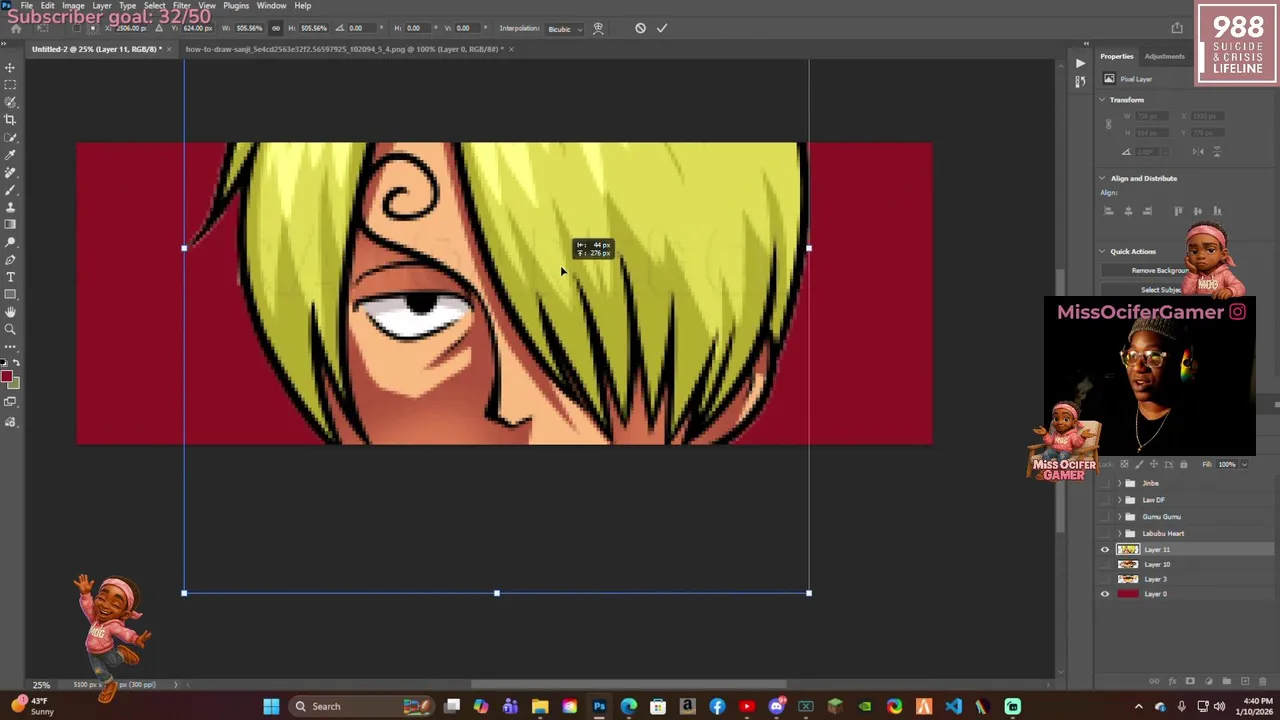Image resolution: width=1280 pixels, height=720 pixels.
Task: Show Layer 3 visibility
Action: pyautogui.click(x=1105, y=579)
